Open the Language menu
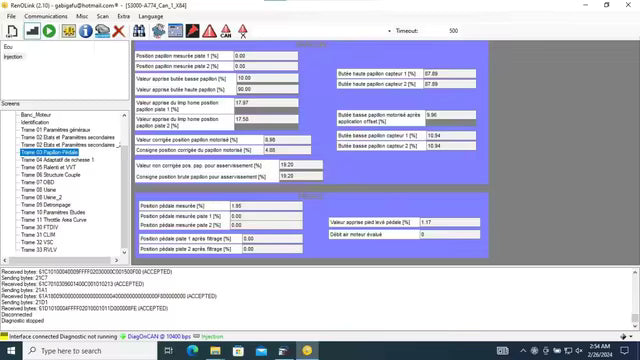Viewport: 640px width, 360px height. 151,16
